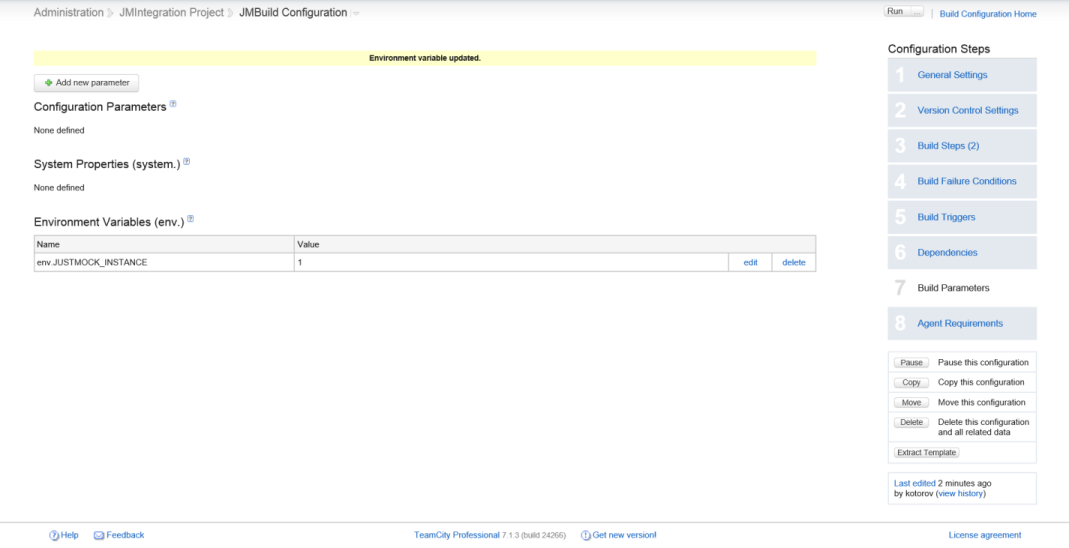Screen dimensions: 1069x548
Task: Open step 2 Version Control Settings
Action: click(x=962, y=110)
